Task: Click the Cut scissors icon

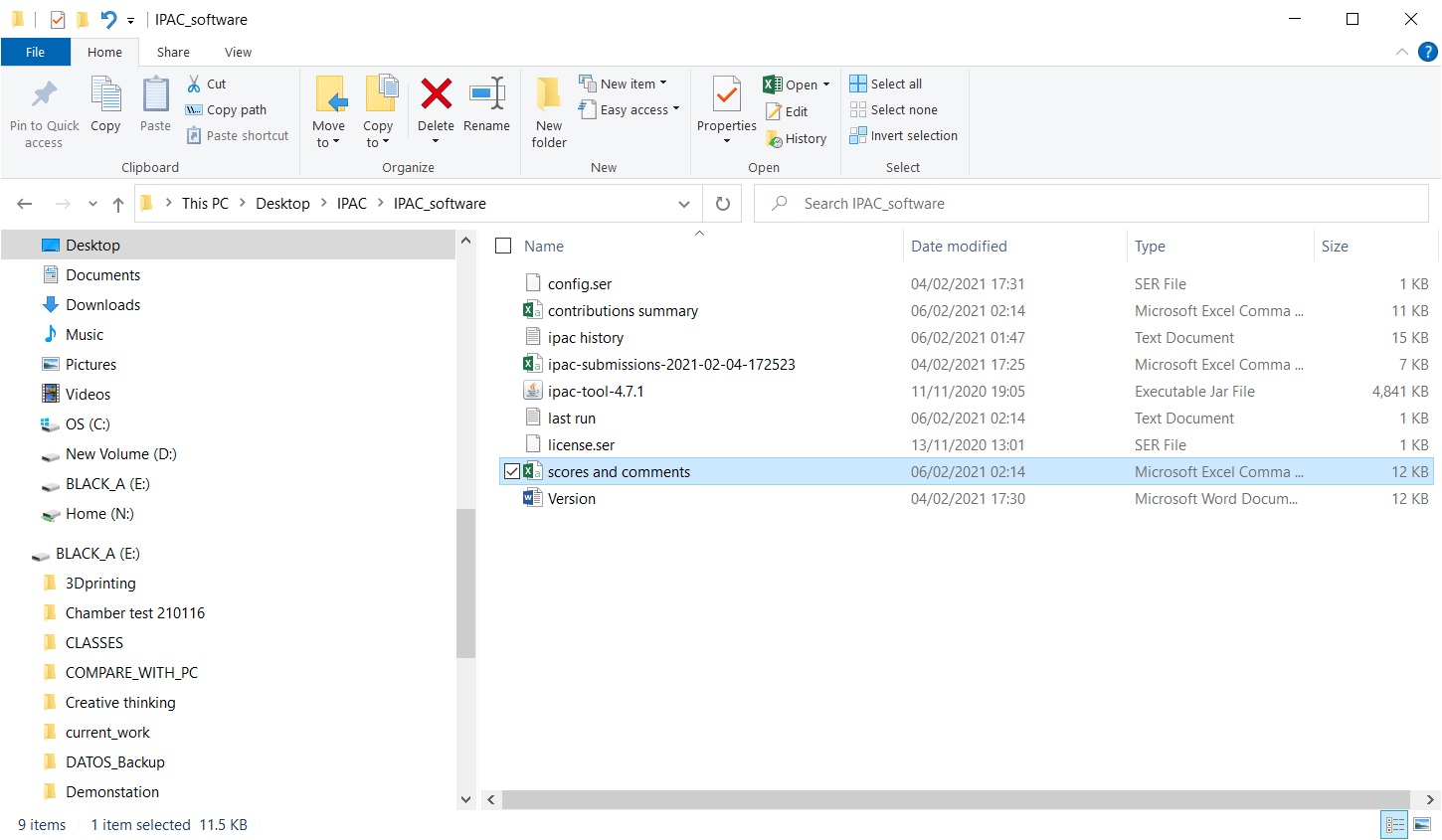Action: pyautogui.click(x=194, y=84)
